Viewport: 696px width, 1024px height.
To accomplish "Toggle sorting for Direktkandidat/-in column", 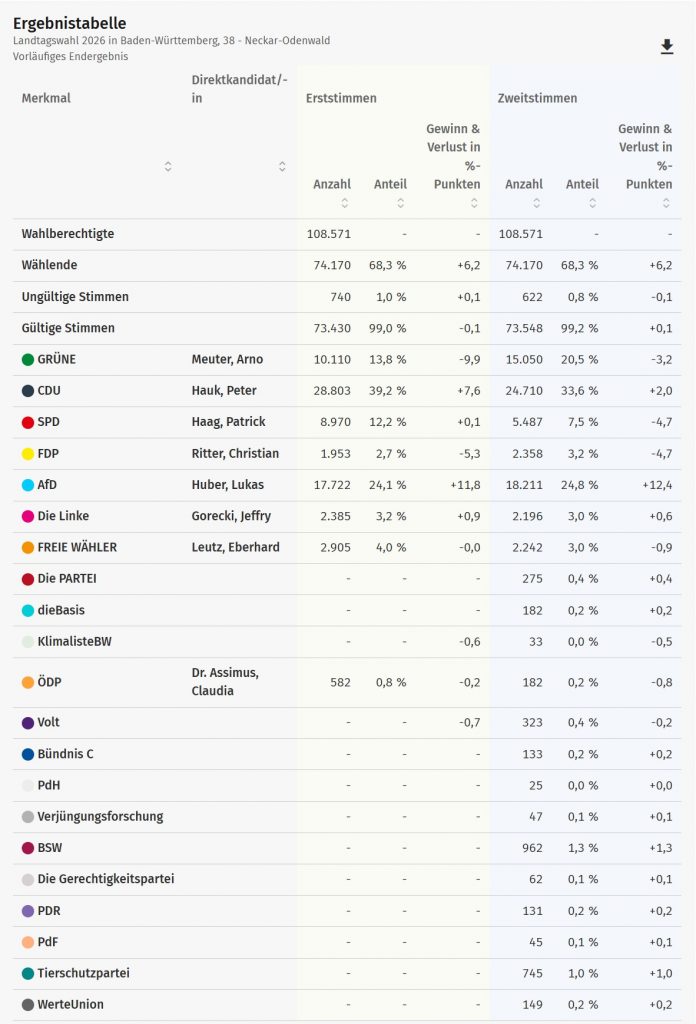I will (x=283, y=166).
